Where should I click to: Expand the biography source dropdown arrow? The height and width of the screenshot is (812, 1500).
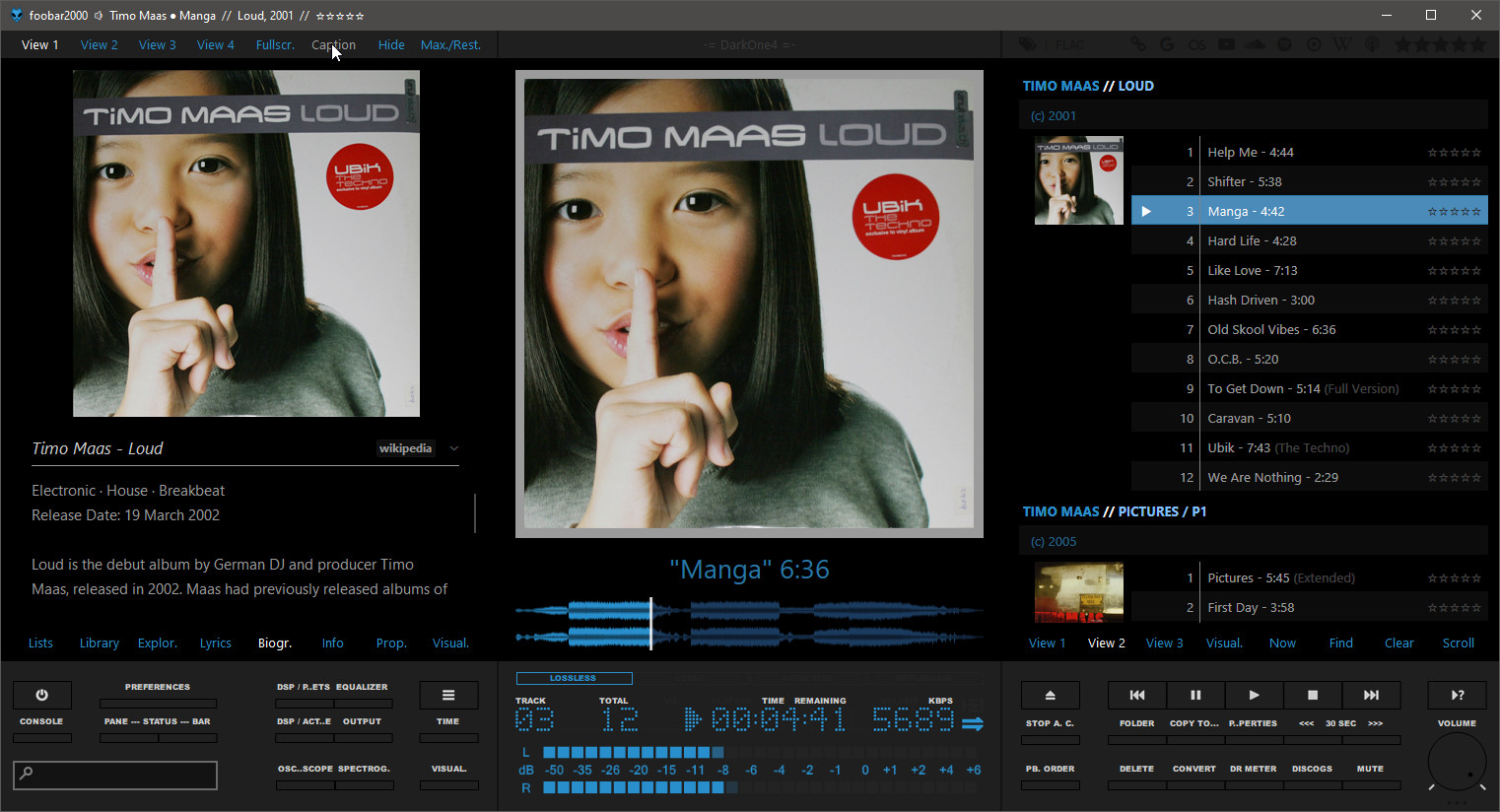point(454,448)
